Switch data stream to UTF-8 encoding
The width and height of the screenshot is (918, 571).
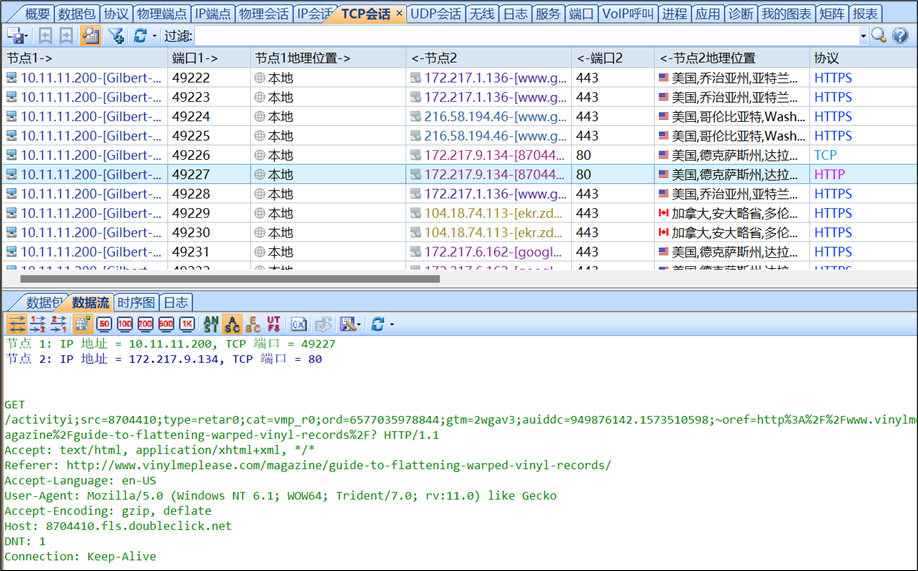tap(274, 324)
